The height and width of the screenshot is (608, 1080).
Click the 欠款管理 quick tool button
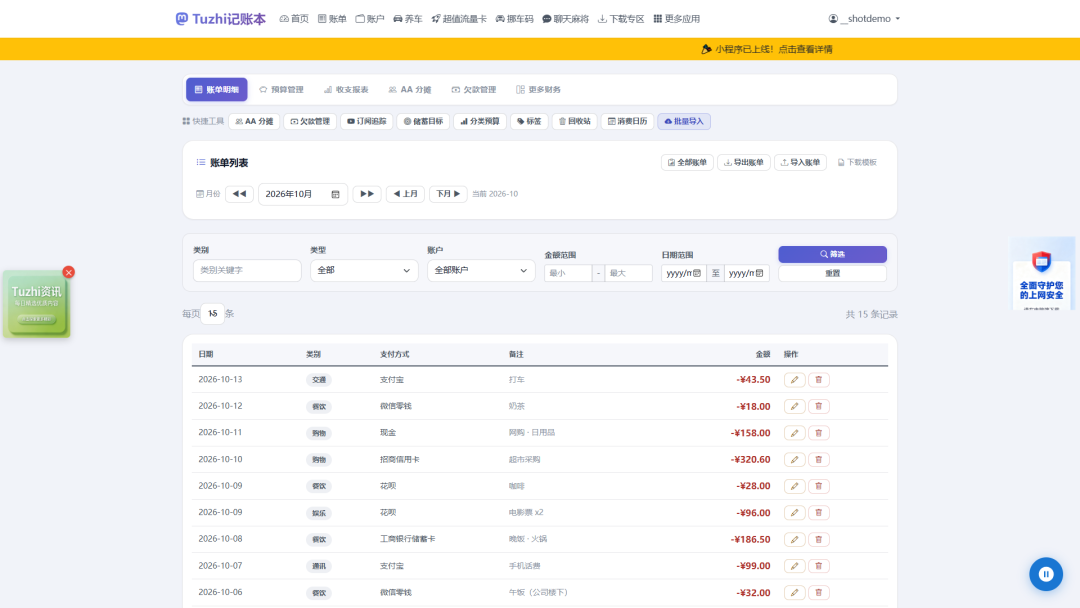click(310, 121)
